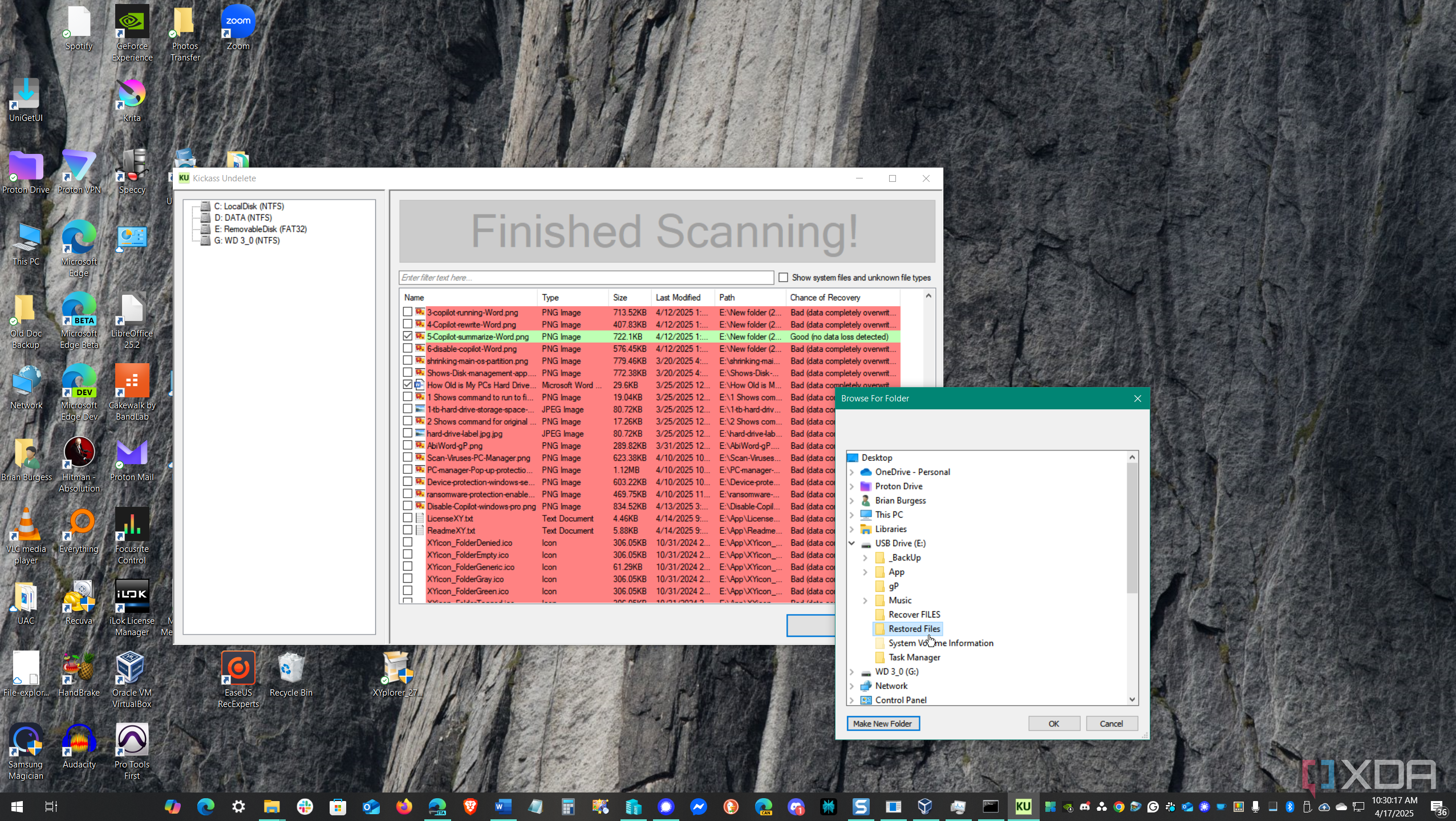The height and width of the screenshot is (821, 1456).
Task: Open the VLC media player desktop icon
Action: pos(26,535)
